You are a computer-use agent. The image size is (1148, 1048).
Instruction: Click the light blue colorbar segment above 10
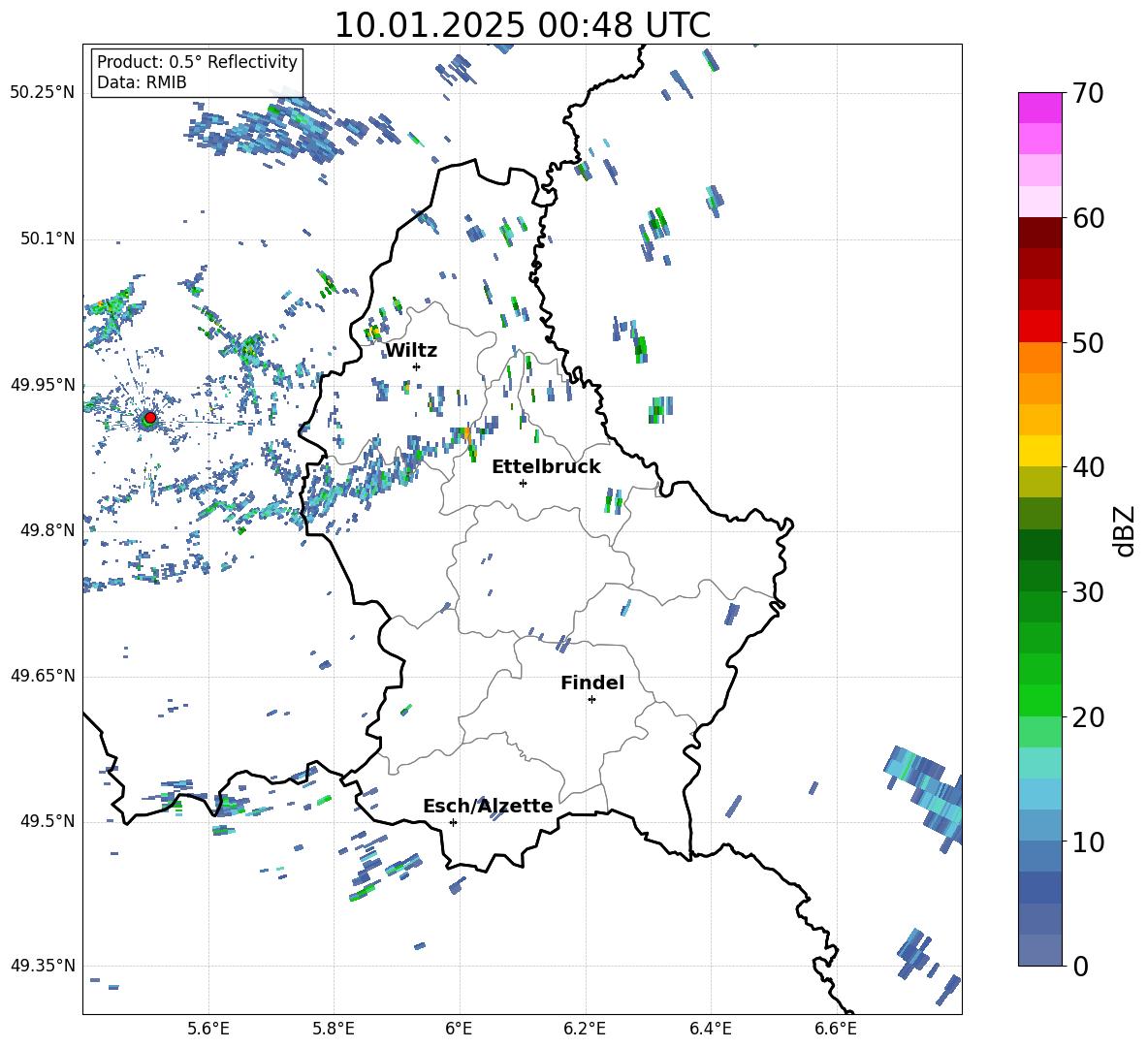tap(1039, 825)
